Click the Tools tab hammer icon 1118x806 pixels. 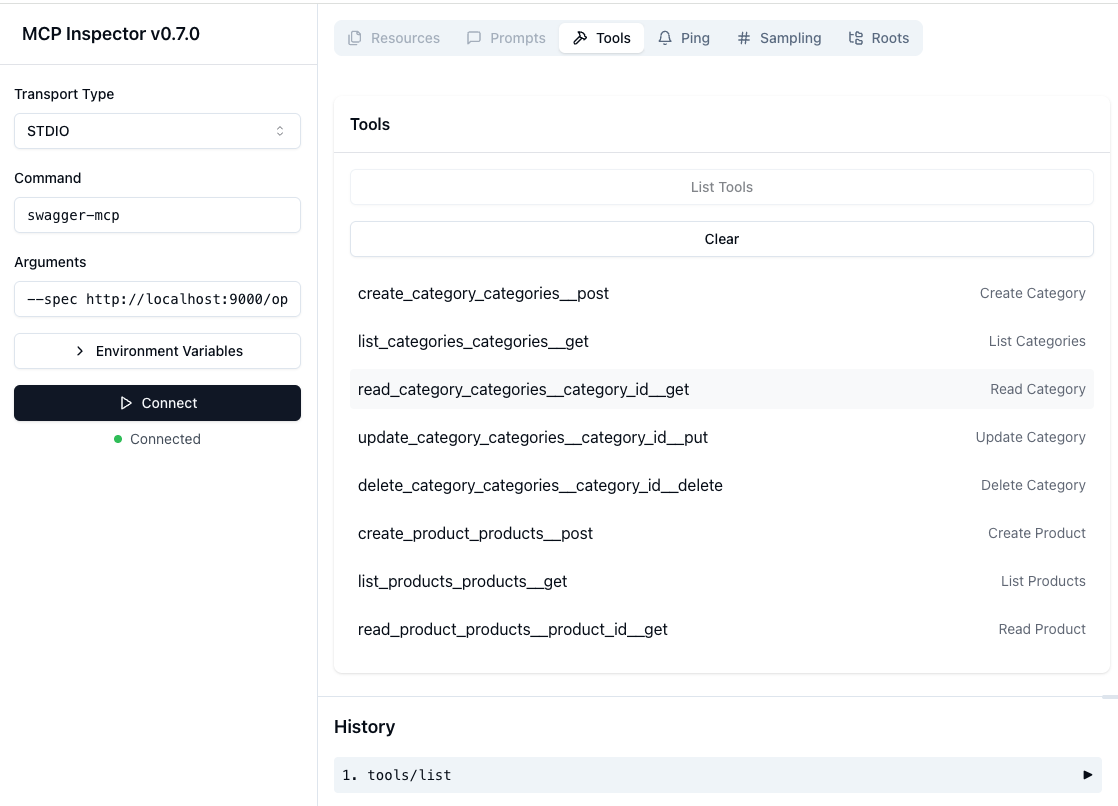pyautogui.click(x=580, y=38)
